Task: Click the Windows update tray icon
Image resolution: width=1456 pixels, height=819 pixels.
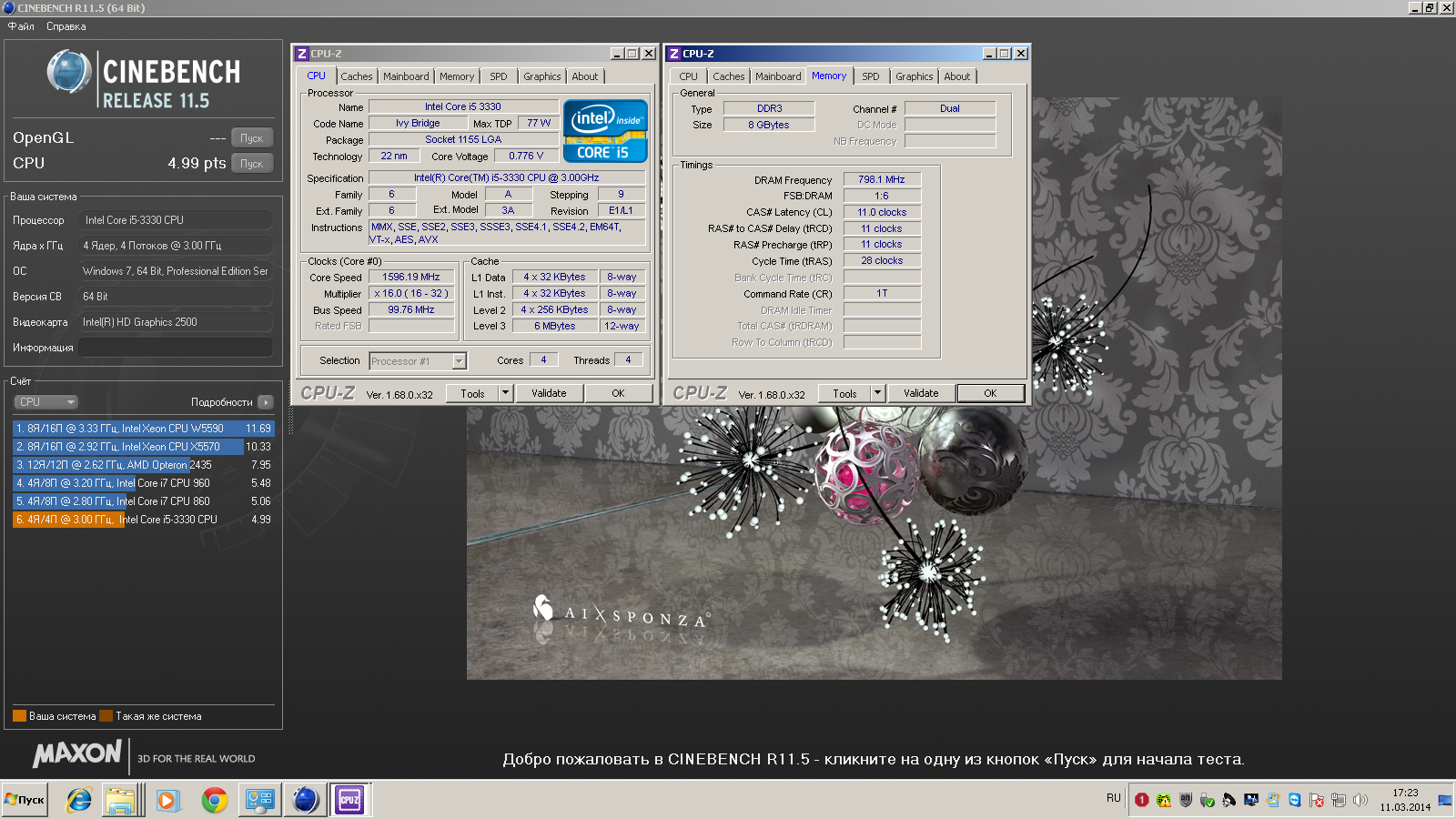Action: 1273,800
